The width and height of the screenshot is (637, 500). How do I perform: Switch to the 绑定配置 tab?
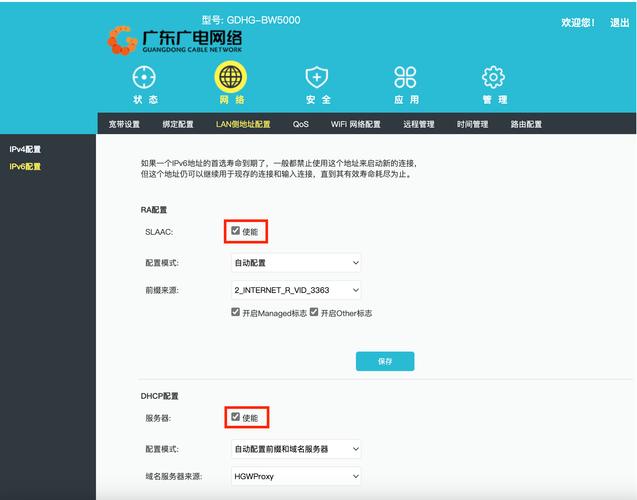pyautogui.click(x=178, y=124)
